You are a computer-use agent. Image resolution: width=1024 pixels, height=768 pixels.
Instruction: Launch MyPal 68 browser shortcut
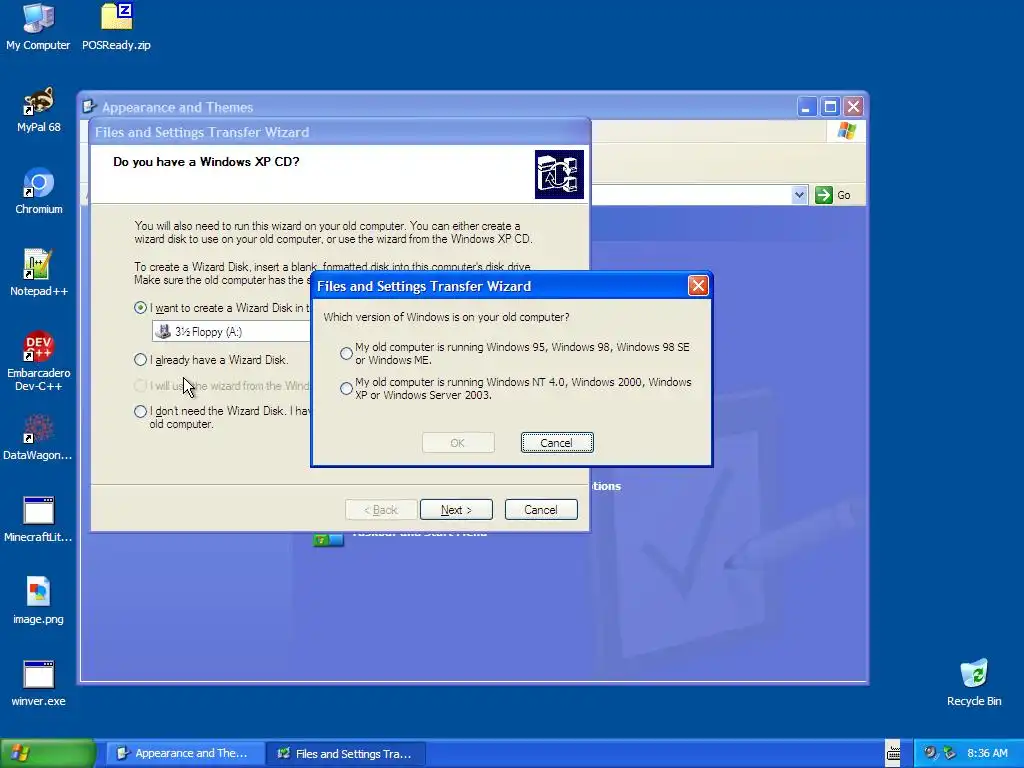pyautogui.click(x=39, y=110)
